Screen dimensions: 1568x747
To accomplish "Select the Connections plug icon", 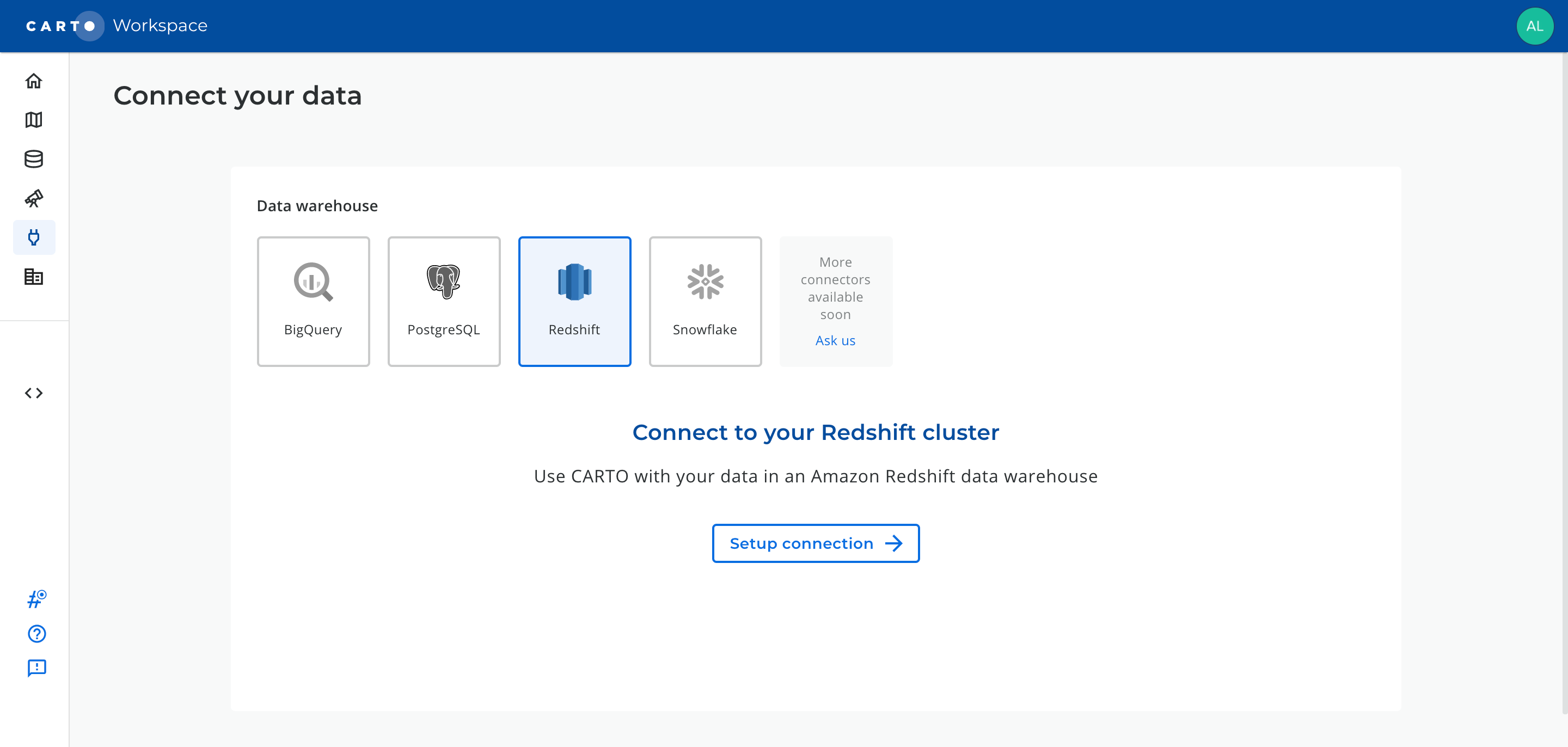I will pyautogui.click(x=34, y=237).
